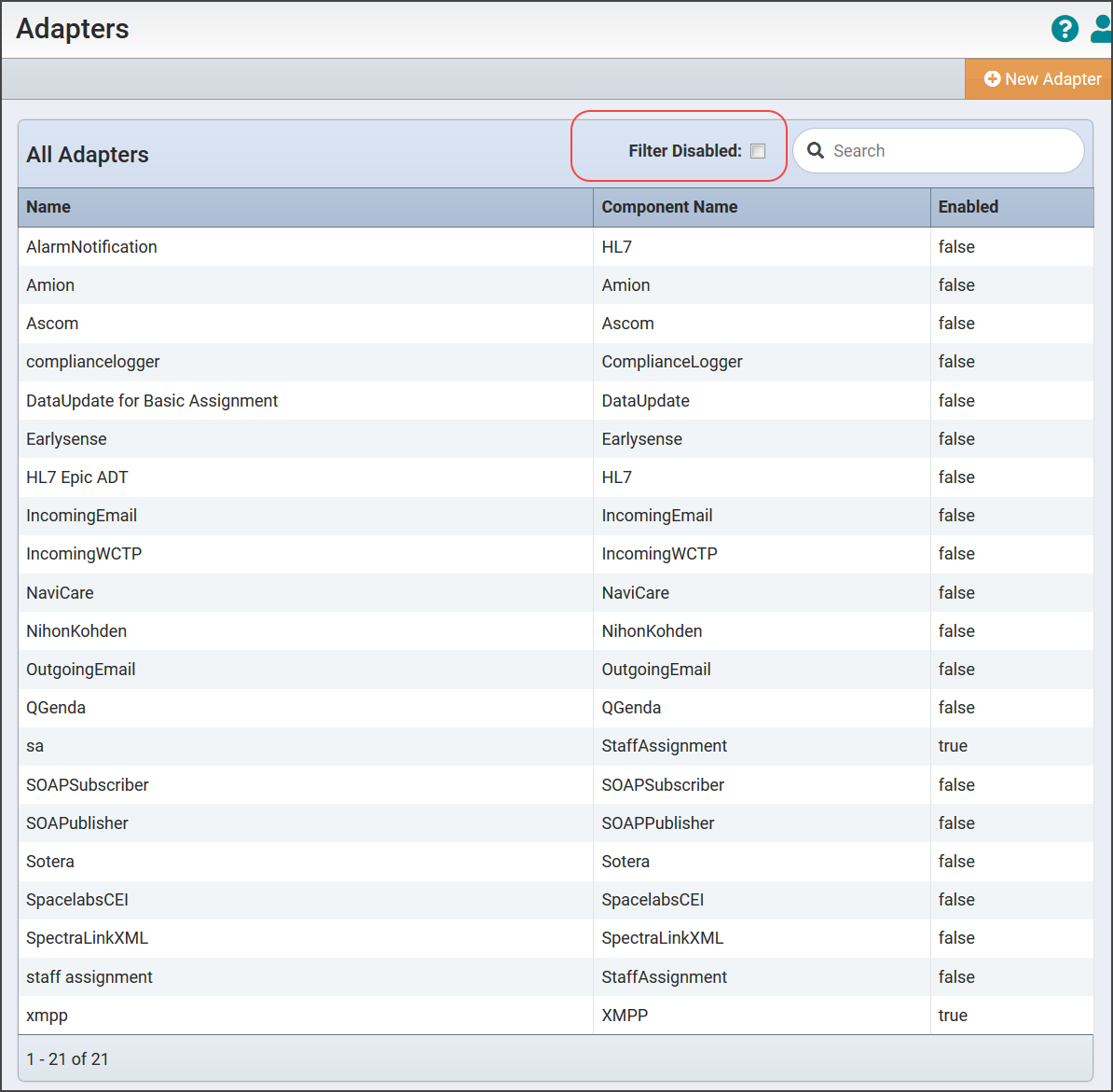
Task: Click the help question mark icon
Action: 1065,29
